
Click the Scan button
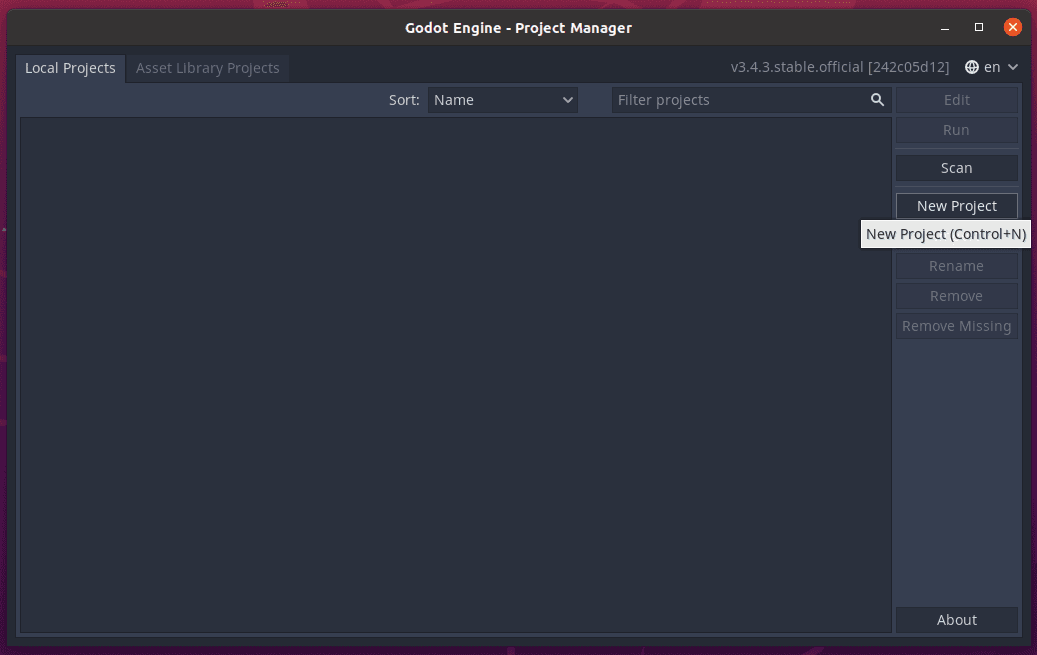click(x=956, y=168)
